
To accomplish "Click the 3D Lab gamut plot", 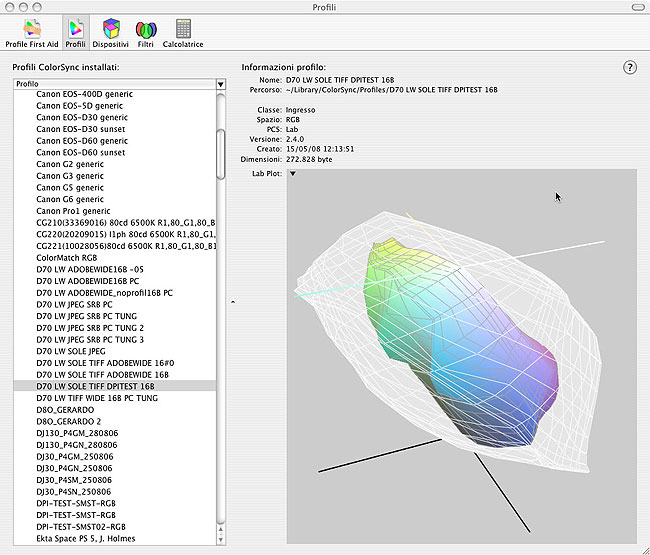I will pyautogui.click(x=462, y=356).
